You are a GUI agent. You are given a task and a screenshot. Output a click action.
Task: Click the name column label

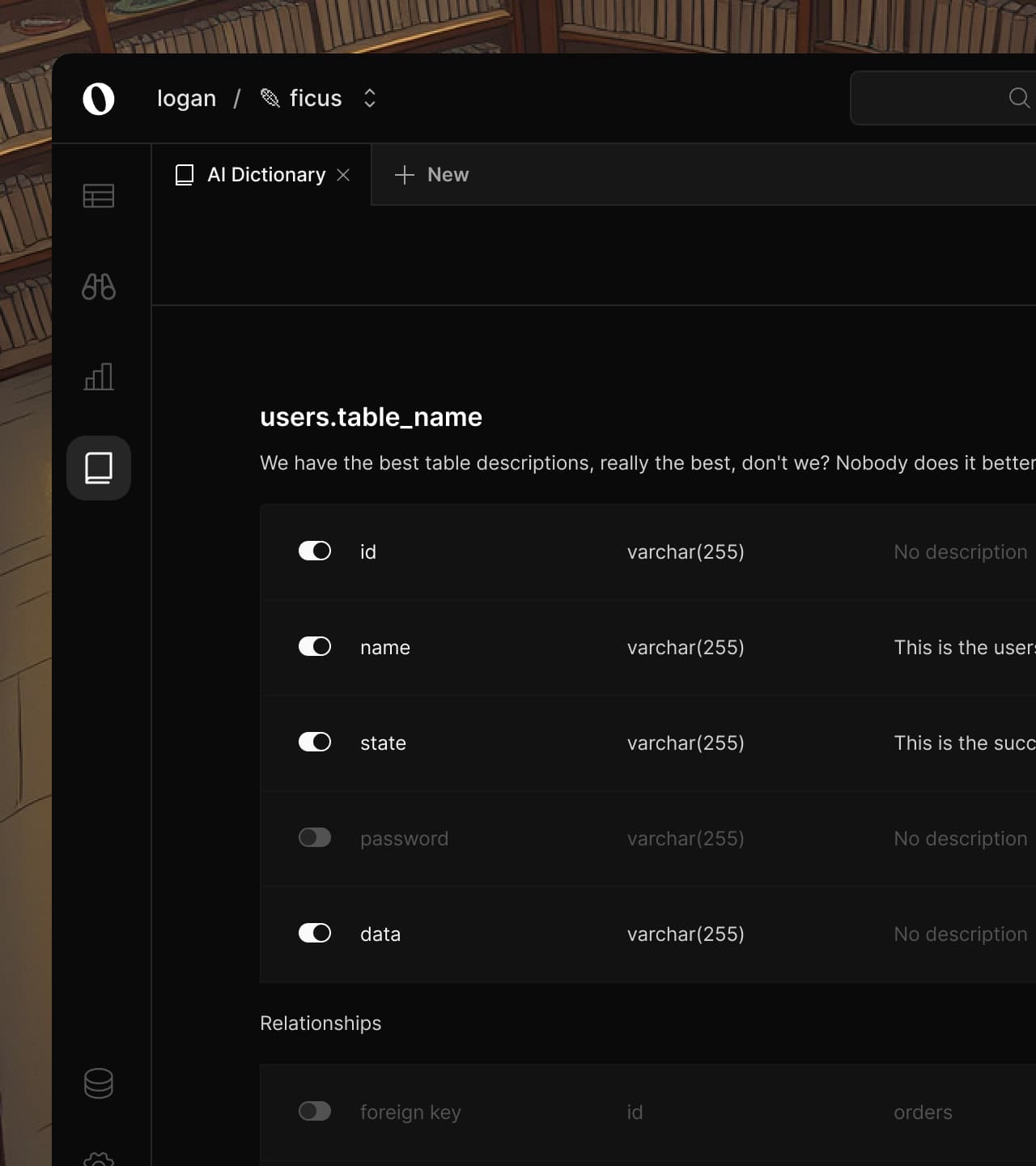(x=385, y=648)
